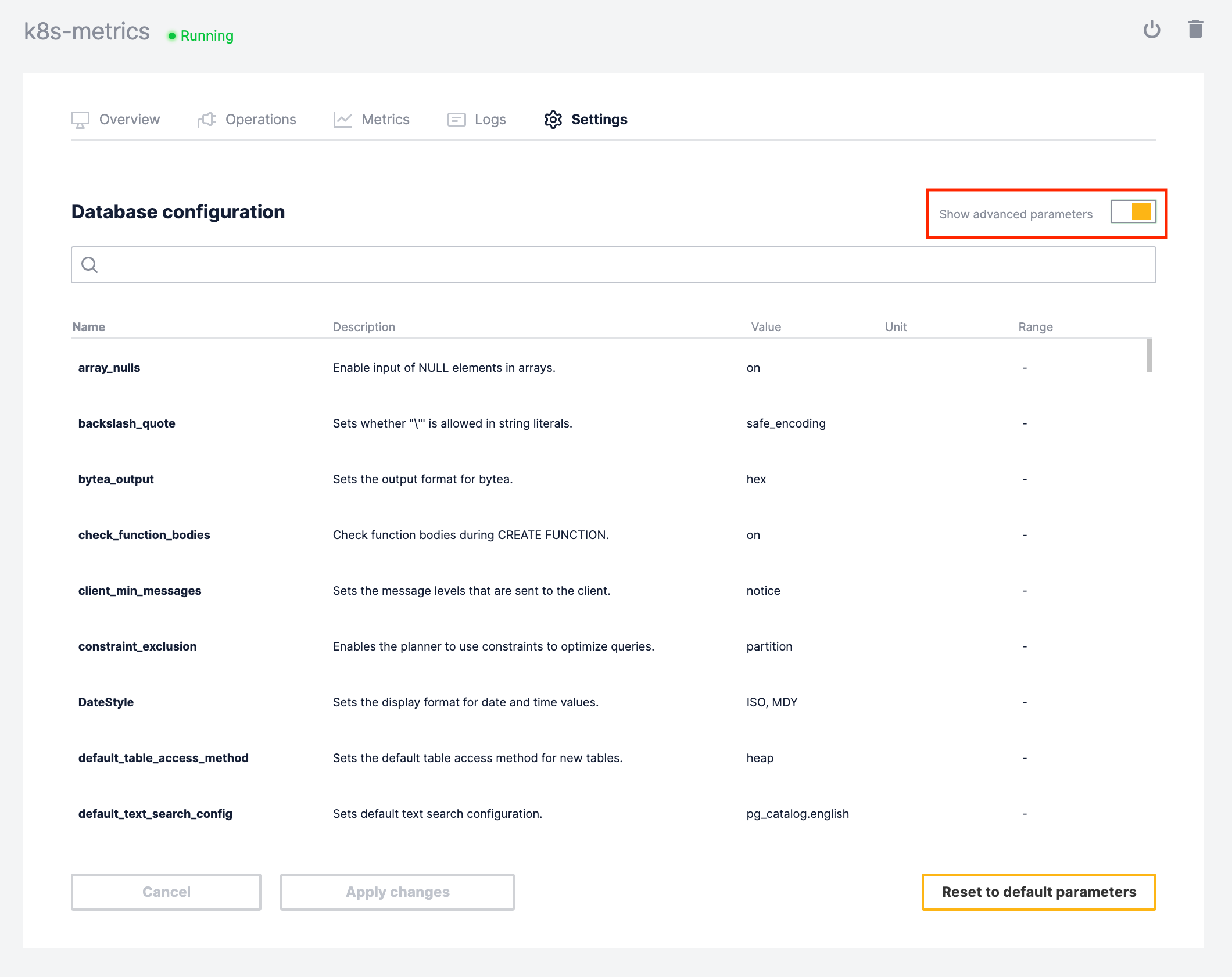Viewport: 1232px width, 977px height.
Task: Click 'Sets default text search configuration' description
Action: tap(437, 814)
